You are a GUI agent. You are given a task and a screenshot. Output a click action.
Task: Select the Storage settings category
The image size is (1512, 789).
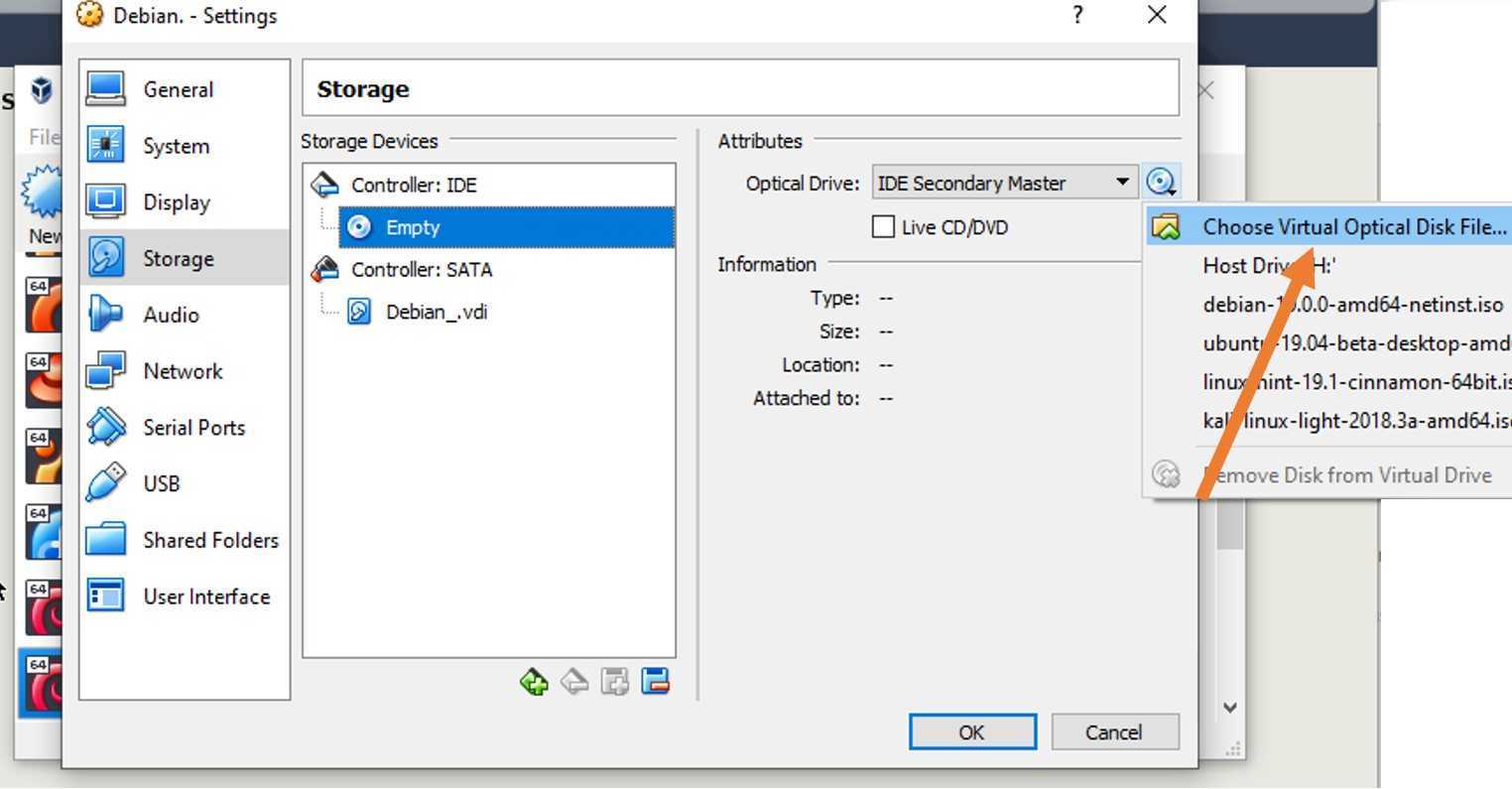(x=185, y=258)
